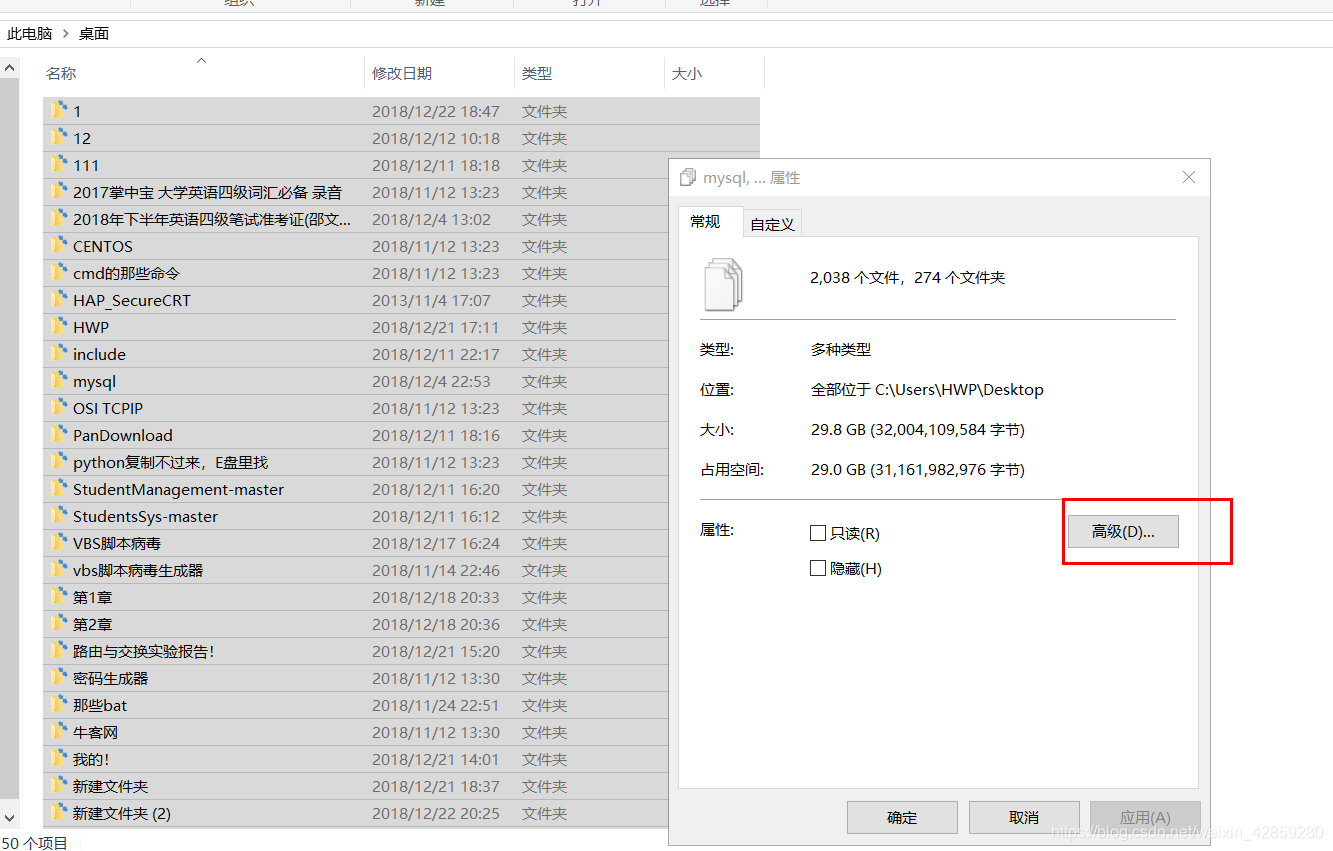Image resolution: width=1333 pixels, height=851 pixels.
Task: Select the '新建文件夹' row dated 18:37
Action: coord(401,786)
